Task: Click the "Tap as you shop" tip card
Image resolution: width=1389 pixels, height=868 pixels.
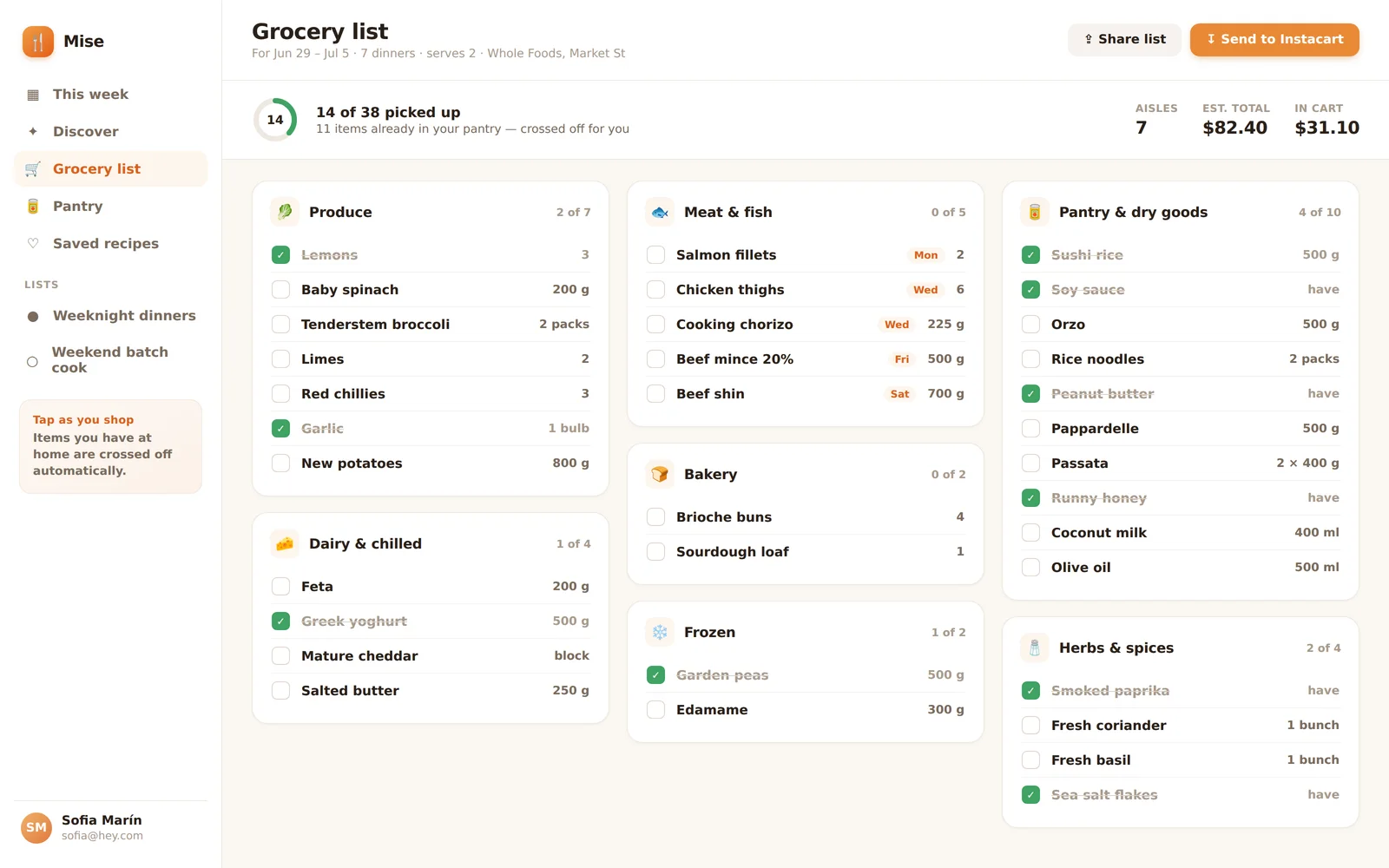Action: pyautogui.click(x=111, y=446)
